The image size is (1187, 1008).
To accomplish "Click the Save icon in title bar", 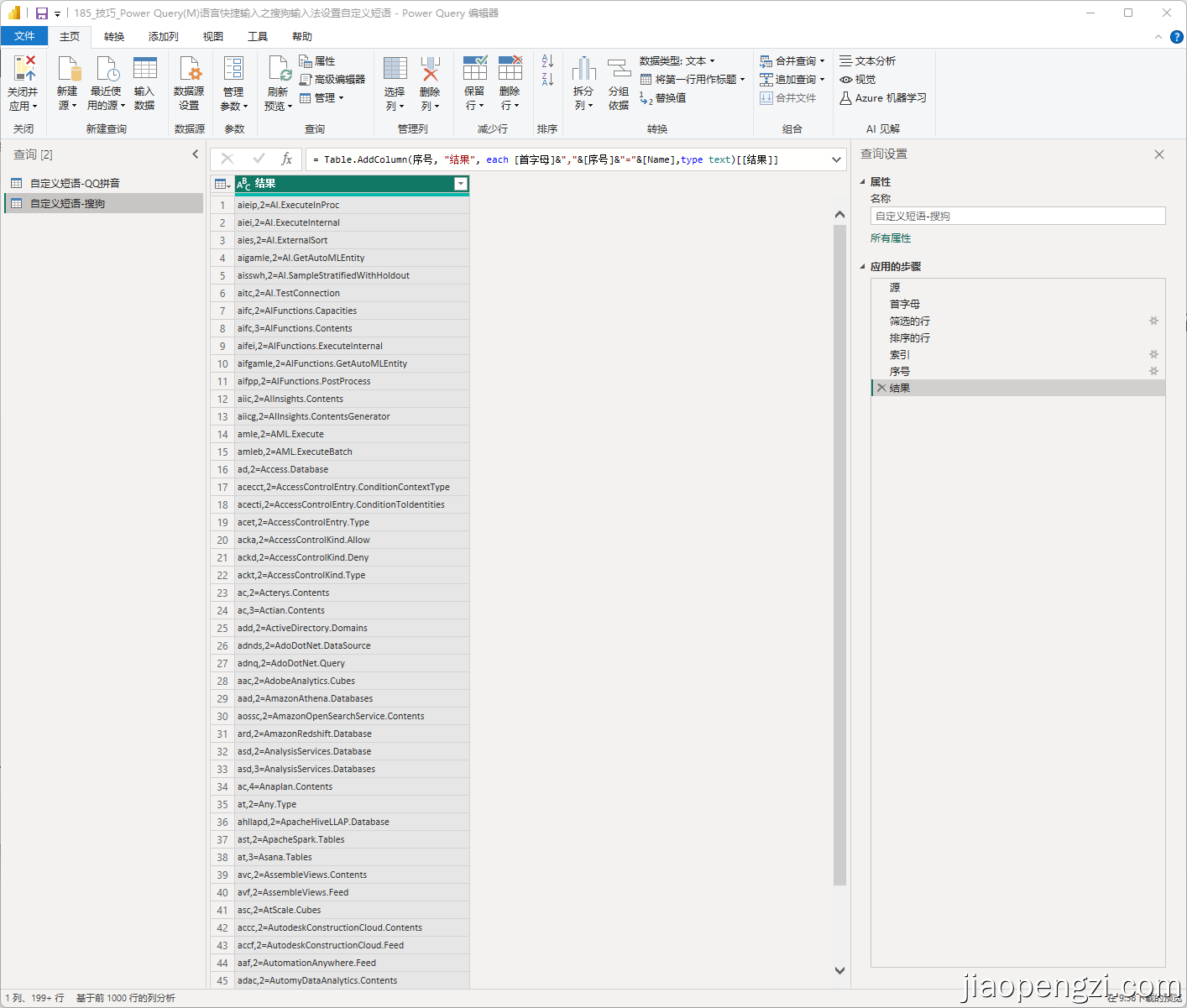I will click(x=41, y=13).
